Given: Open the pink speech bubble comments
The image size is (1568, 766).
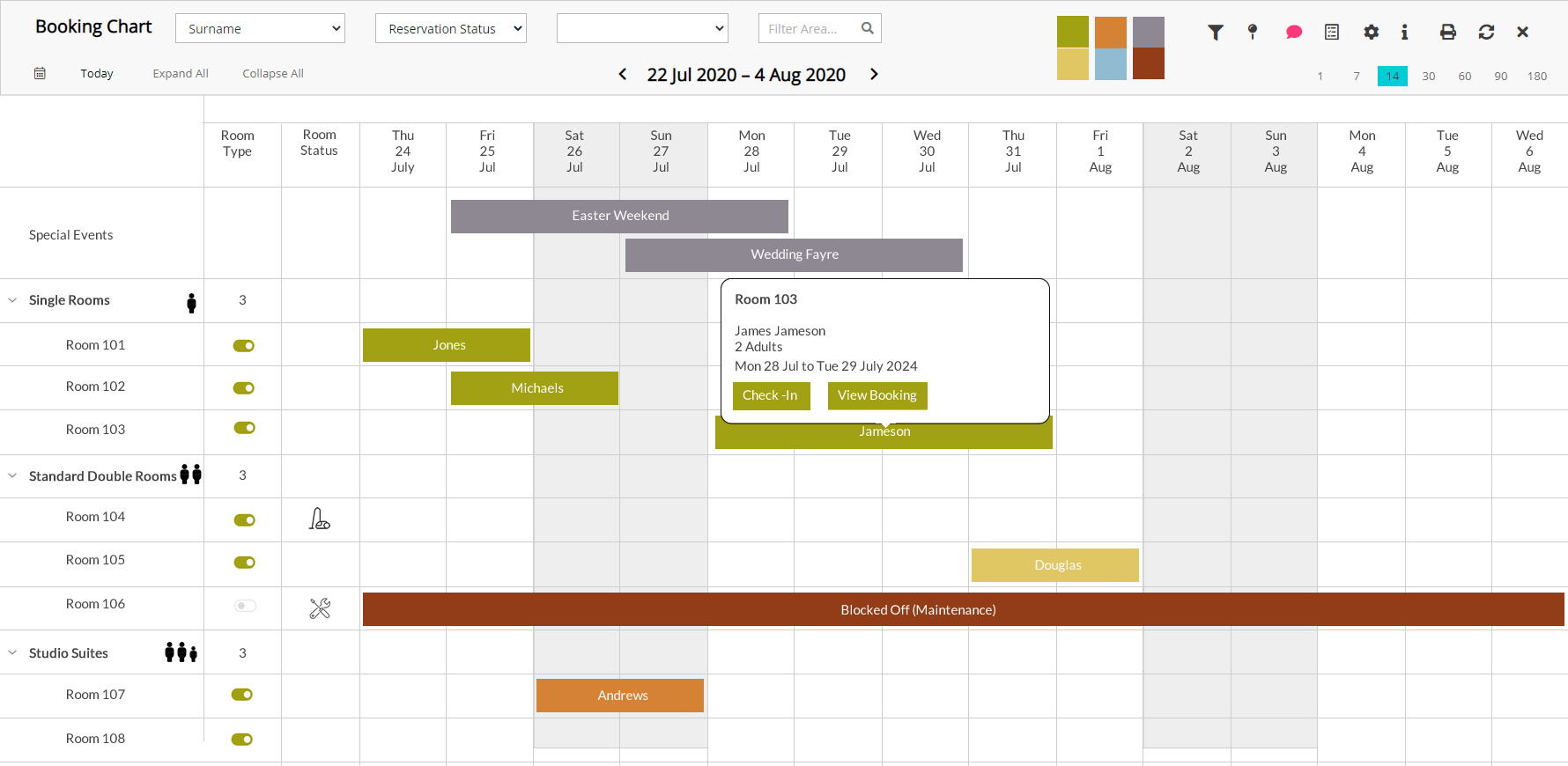Looking at the screenshot, I should 1293,33.
